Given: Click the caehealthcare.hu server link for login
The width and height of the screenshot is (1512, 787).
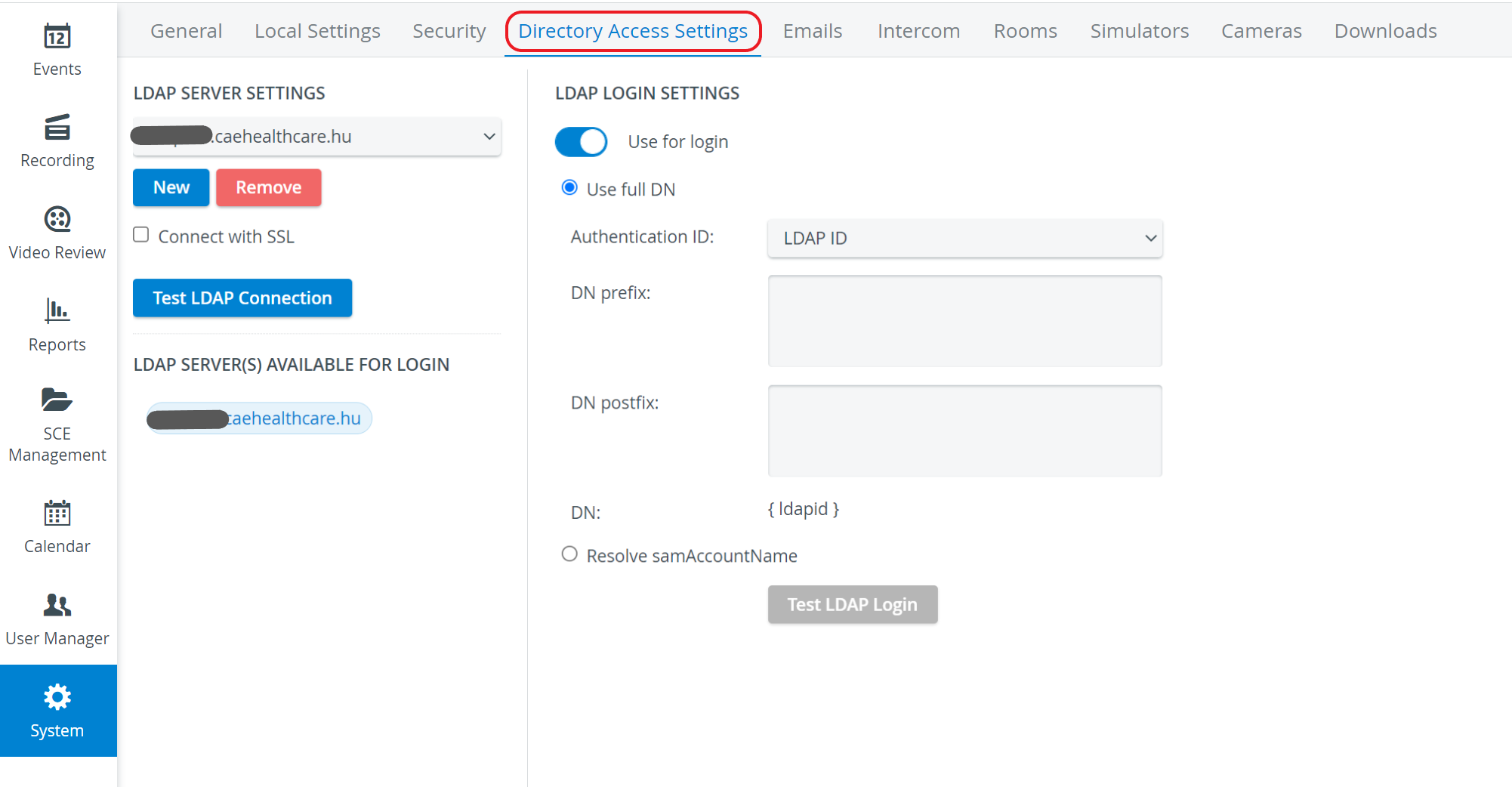Looking at the screenshot, I should pos(259,418).
